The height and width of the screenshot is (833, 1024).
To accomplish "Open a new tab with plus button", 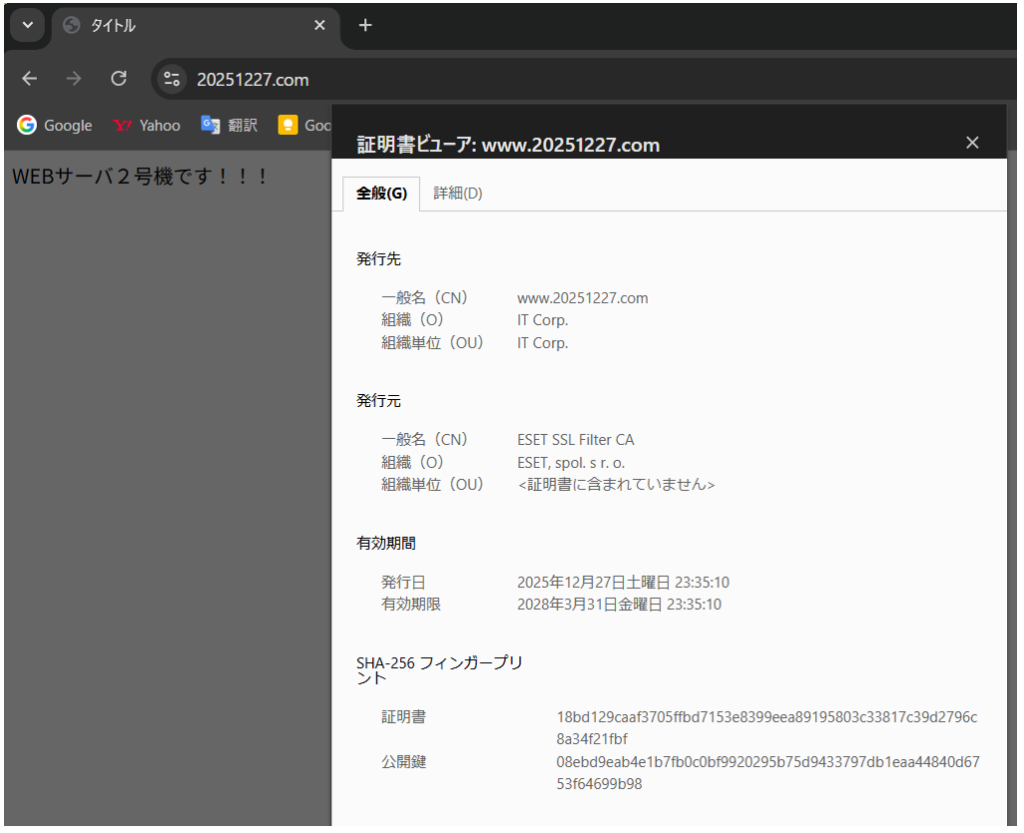I will [365, 26].
